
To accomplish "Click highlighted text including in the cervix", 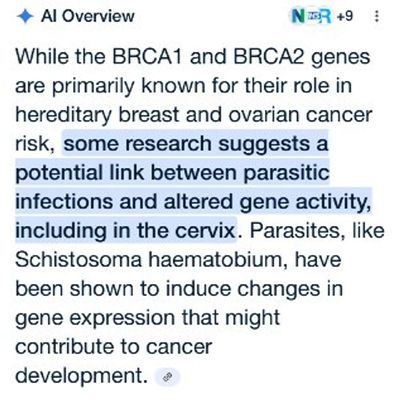I will (125, 231).
